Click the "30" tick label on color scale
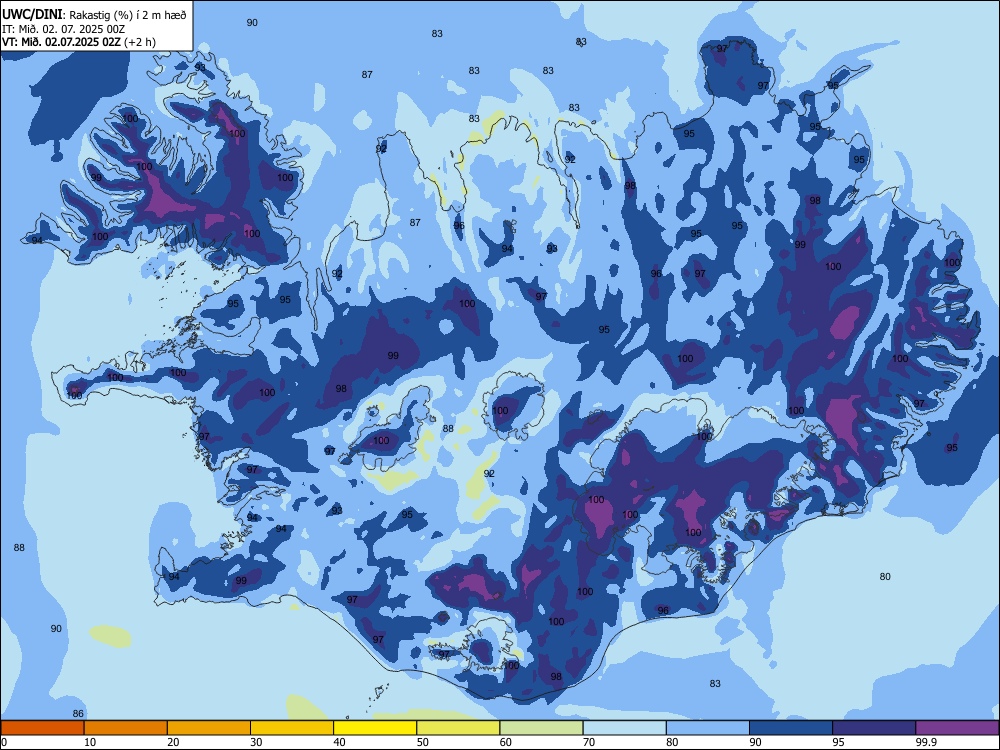The width and height of the screenshot is (1000, 750). pos(256,742)
